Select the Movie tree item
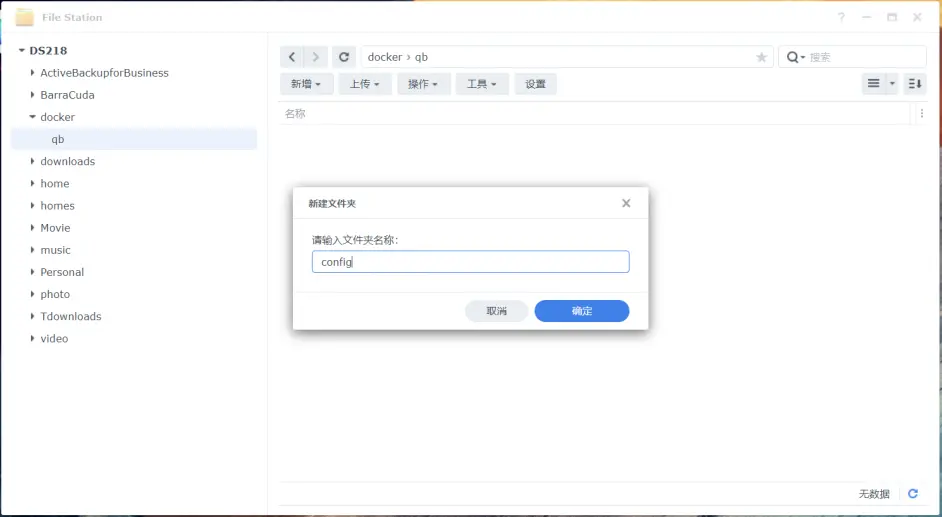The height and width of the screenshot is (517, 942). (55, 228)
